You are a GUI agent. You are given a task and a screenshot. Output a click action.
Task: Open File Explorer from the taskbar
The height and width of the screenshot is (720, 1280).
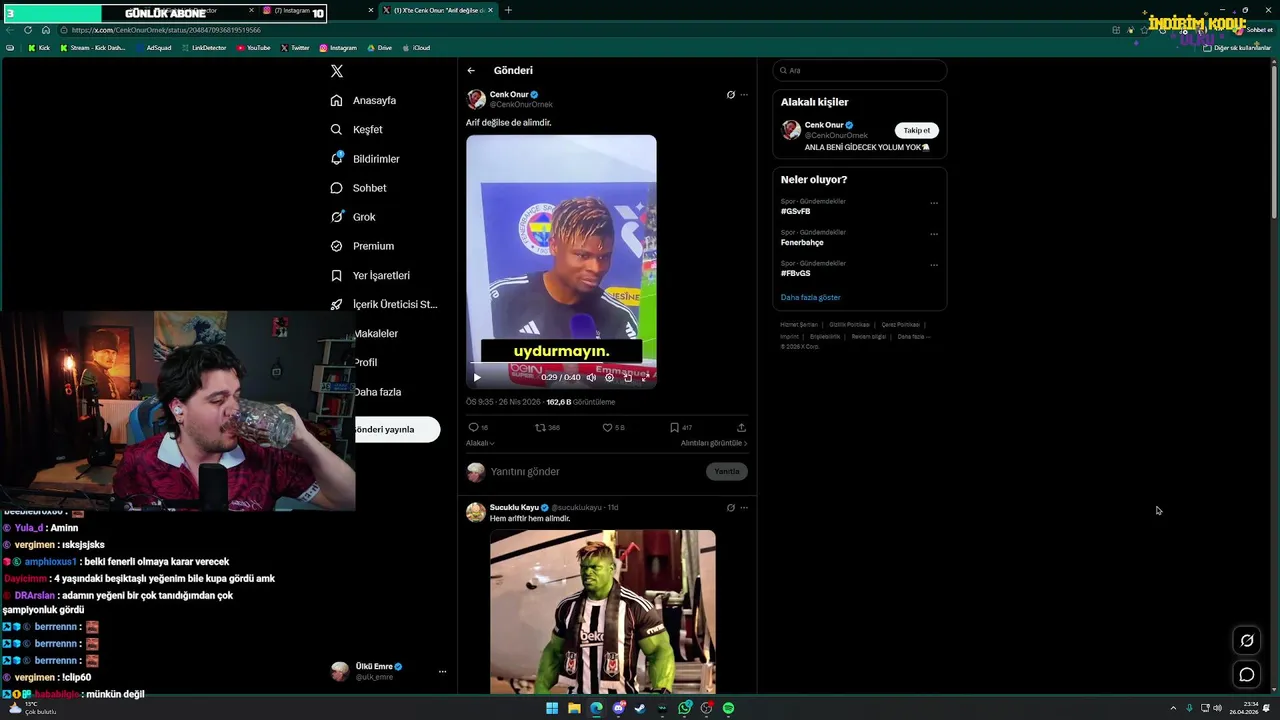point(574,708)
